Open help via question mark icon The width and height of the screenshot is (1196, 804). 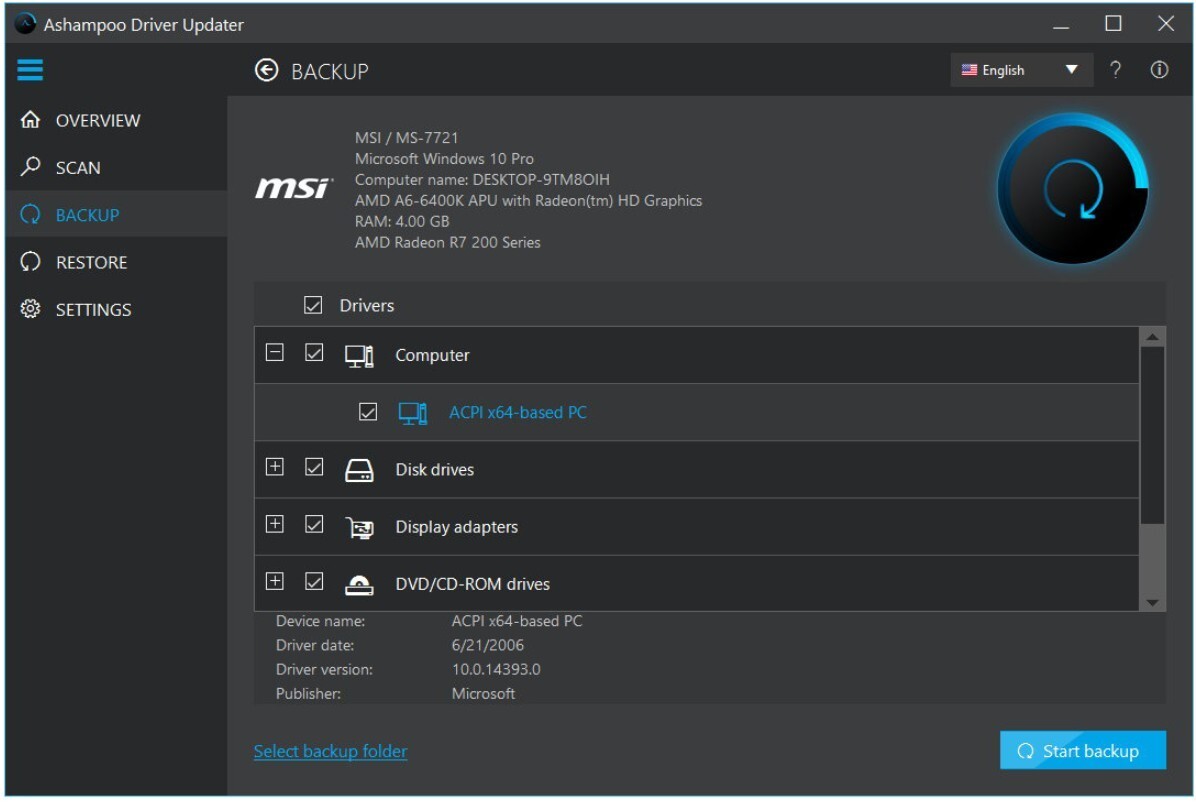1115,70
